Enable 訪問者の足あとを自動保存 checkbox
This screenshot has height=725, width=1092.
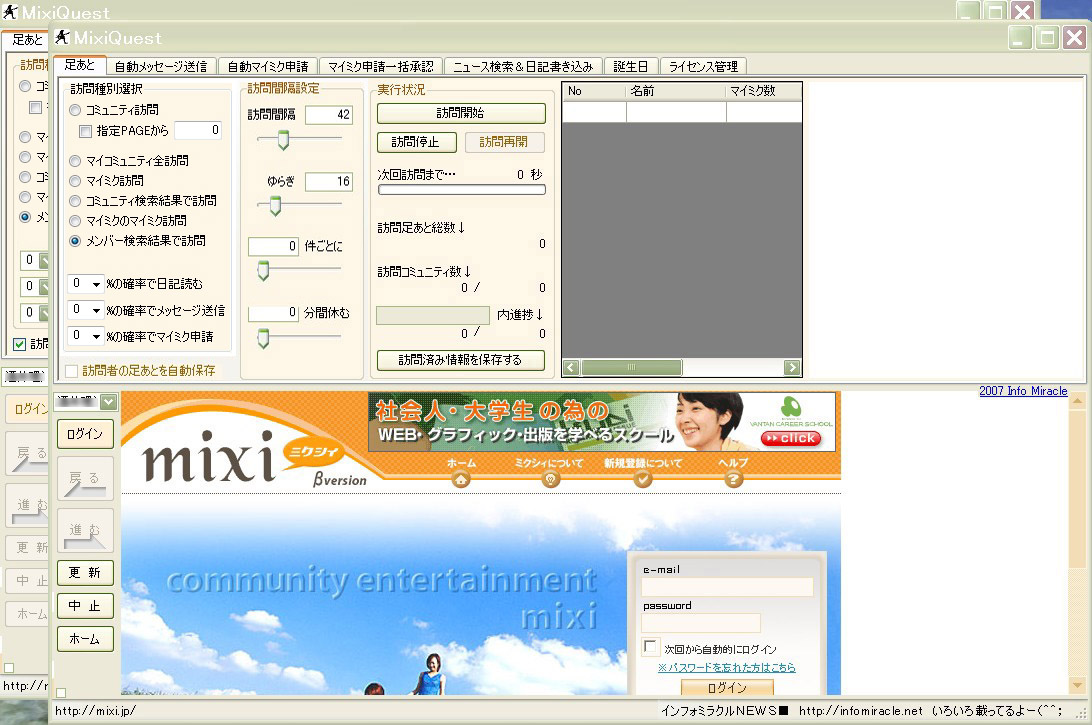pyautogui.click(x=71, y=371)
